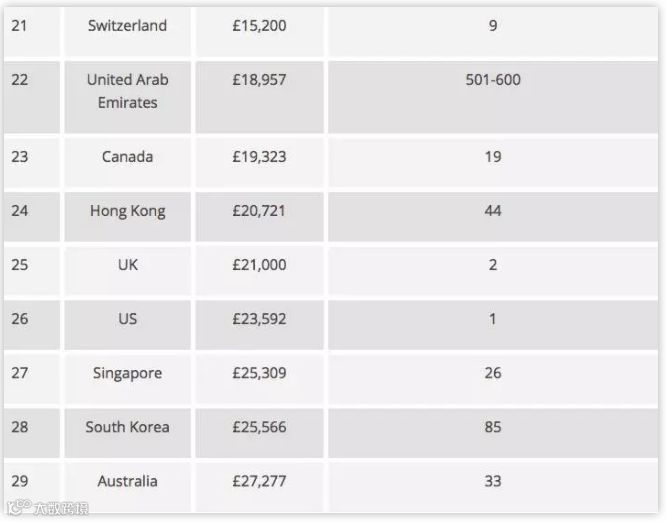Click the 501-600 ranking cell
Viewport: 666px width, 522px height.
point(493,97)
